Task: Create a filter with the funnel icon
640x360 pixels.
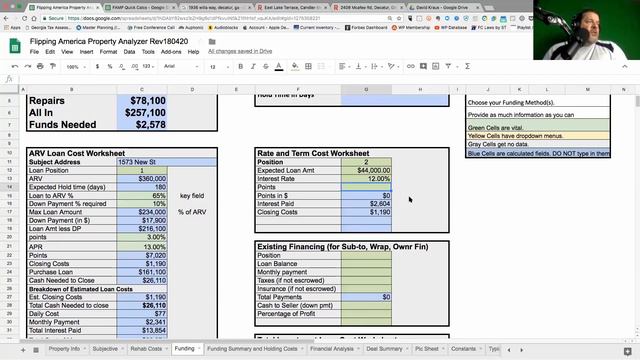Action: (x=448, y=66)
